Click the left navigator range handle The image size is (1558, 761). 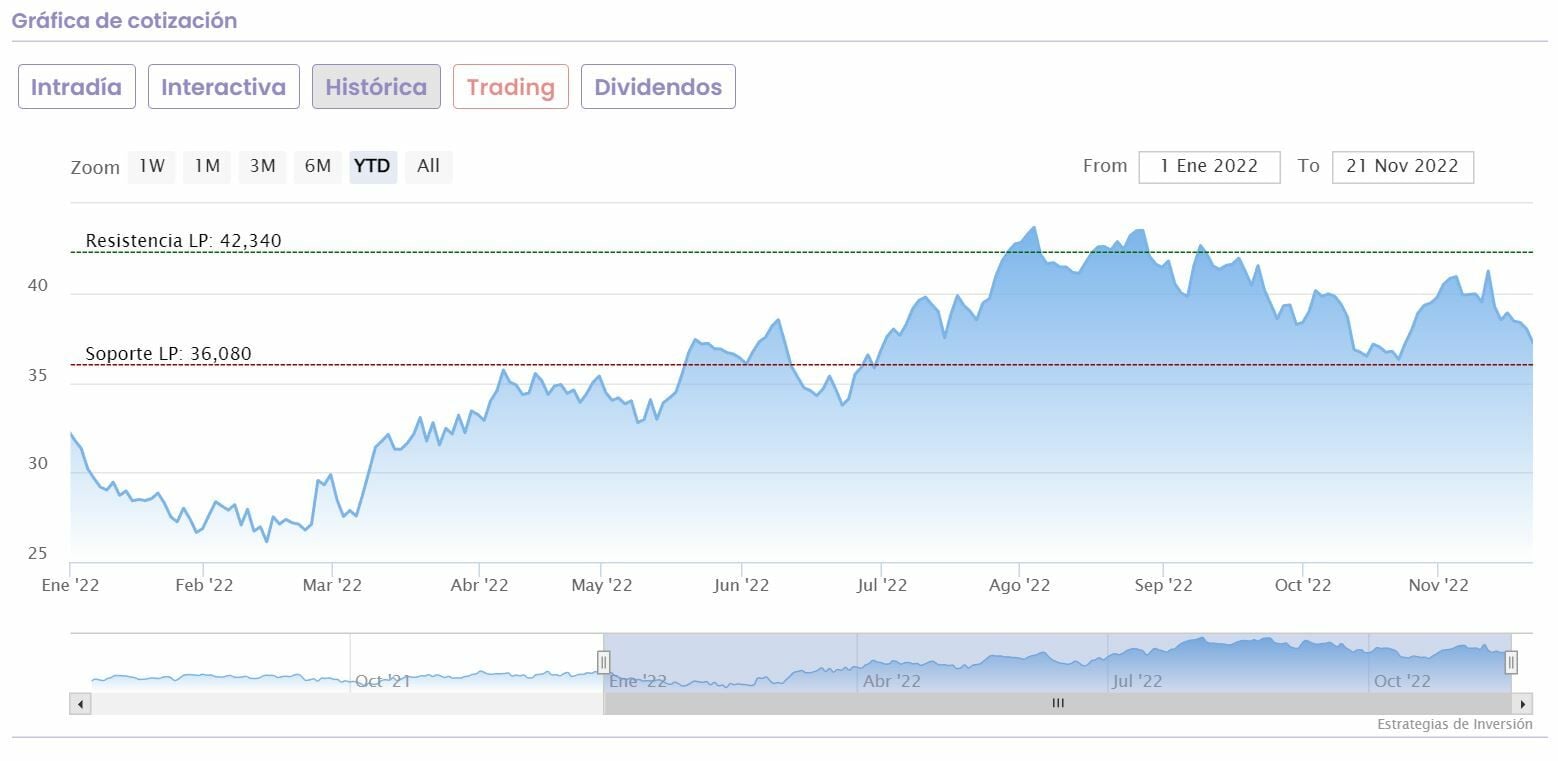point(604,662)
